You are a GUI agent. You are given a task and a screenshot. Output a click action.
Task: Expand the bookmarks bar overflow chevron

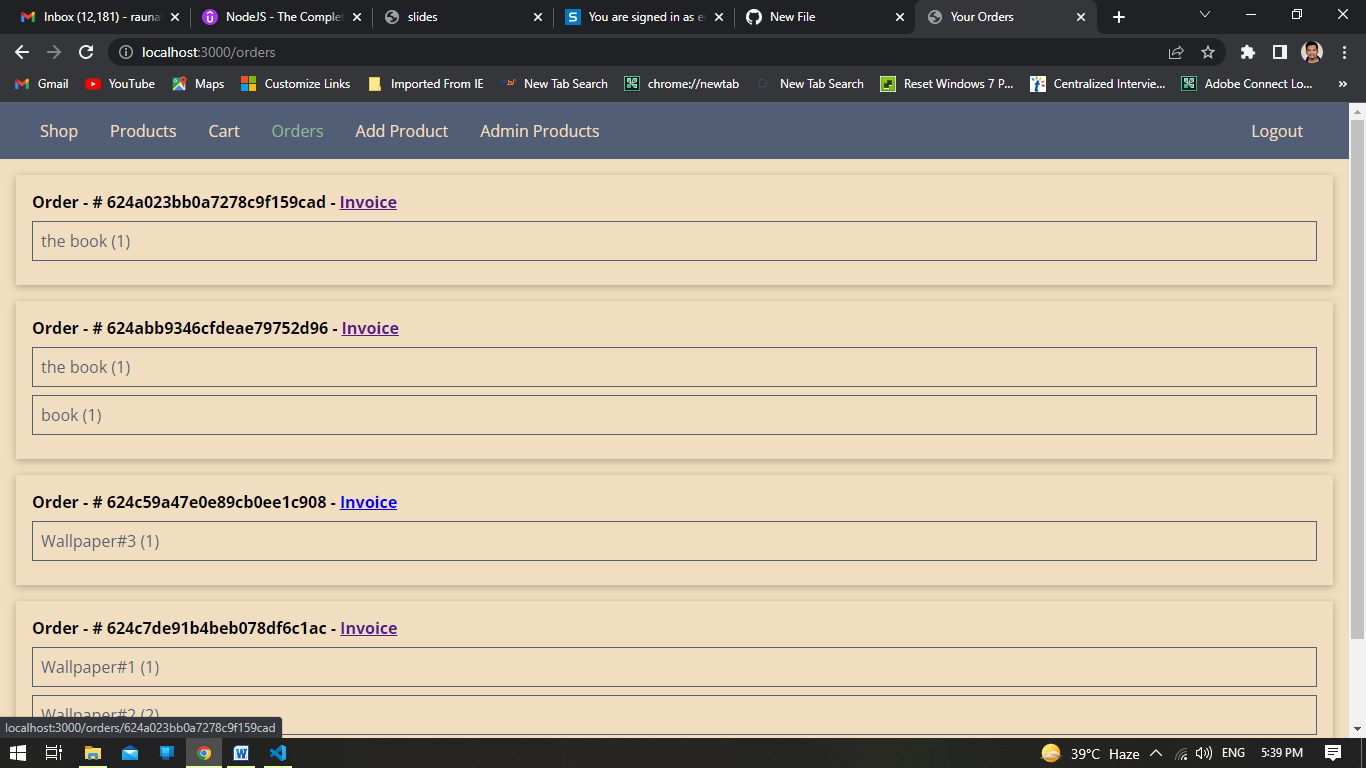(x=1343, y=84)
